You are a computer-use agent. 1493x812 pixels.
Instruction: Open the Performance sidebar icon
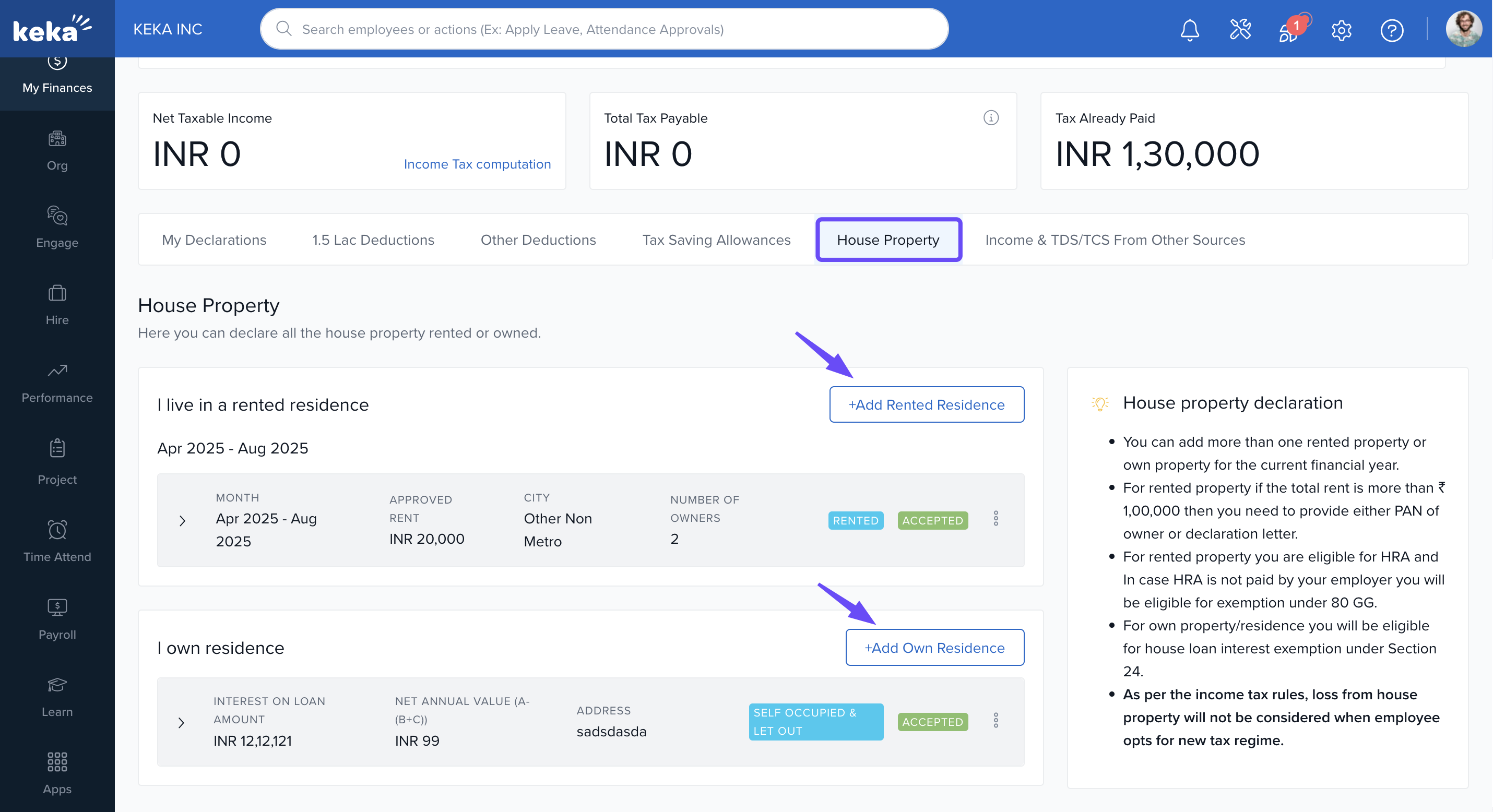tap(57, 382)
